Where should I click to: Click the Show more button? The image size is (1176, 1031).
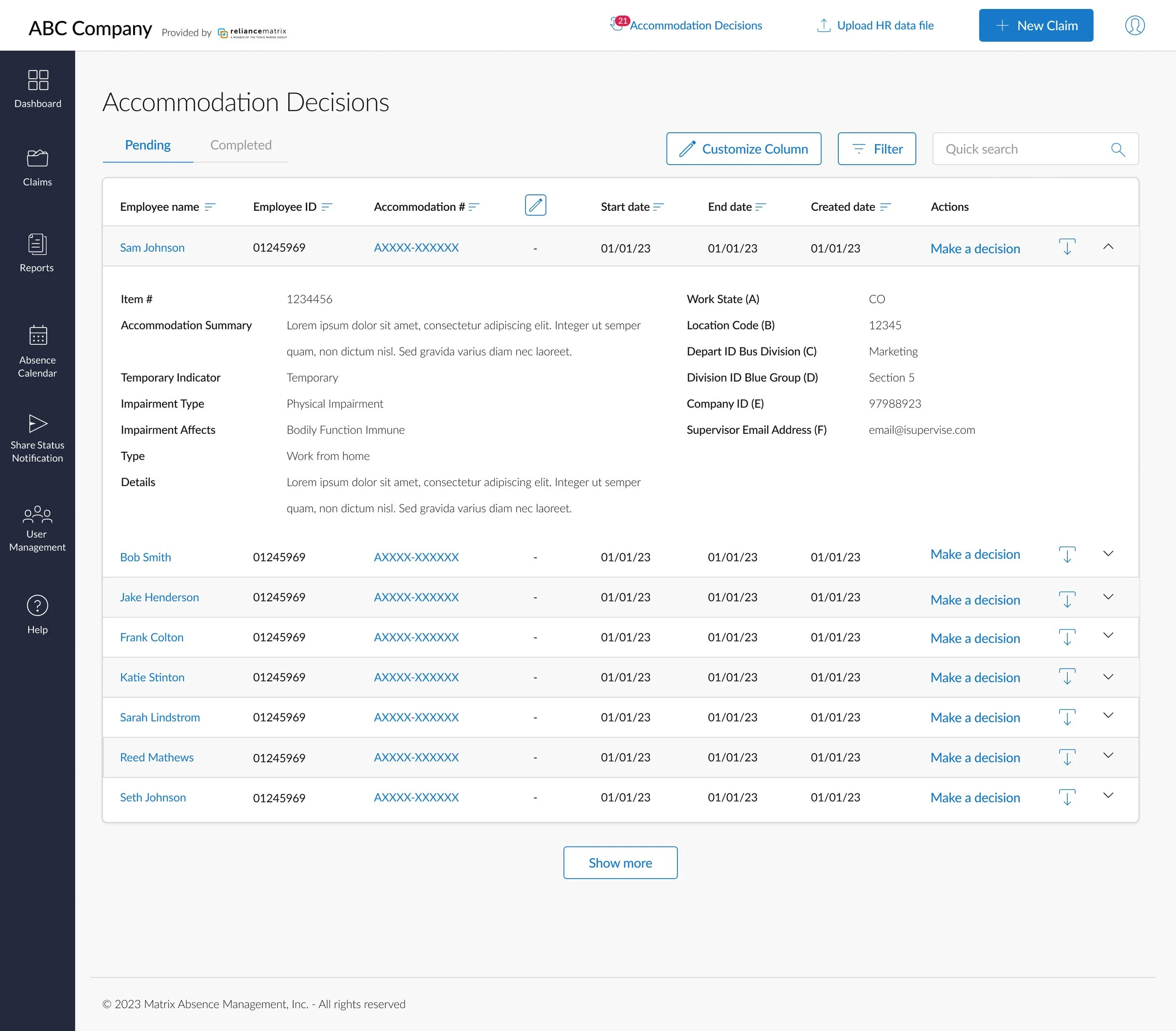pyautogui.click(x=620, y=863)
